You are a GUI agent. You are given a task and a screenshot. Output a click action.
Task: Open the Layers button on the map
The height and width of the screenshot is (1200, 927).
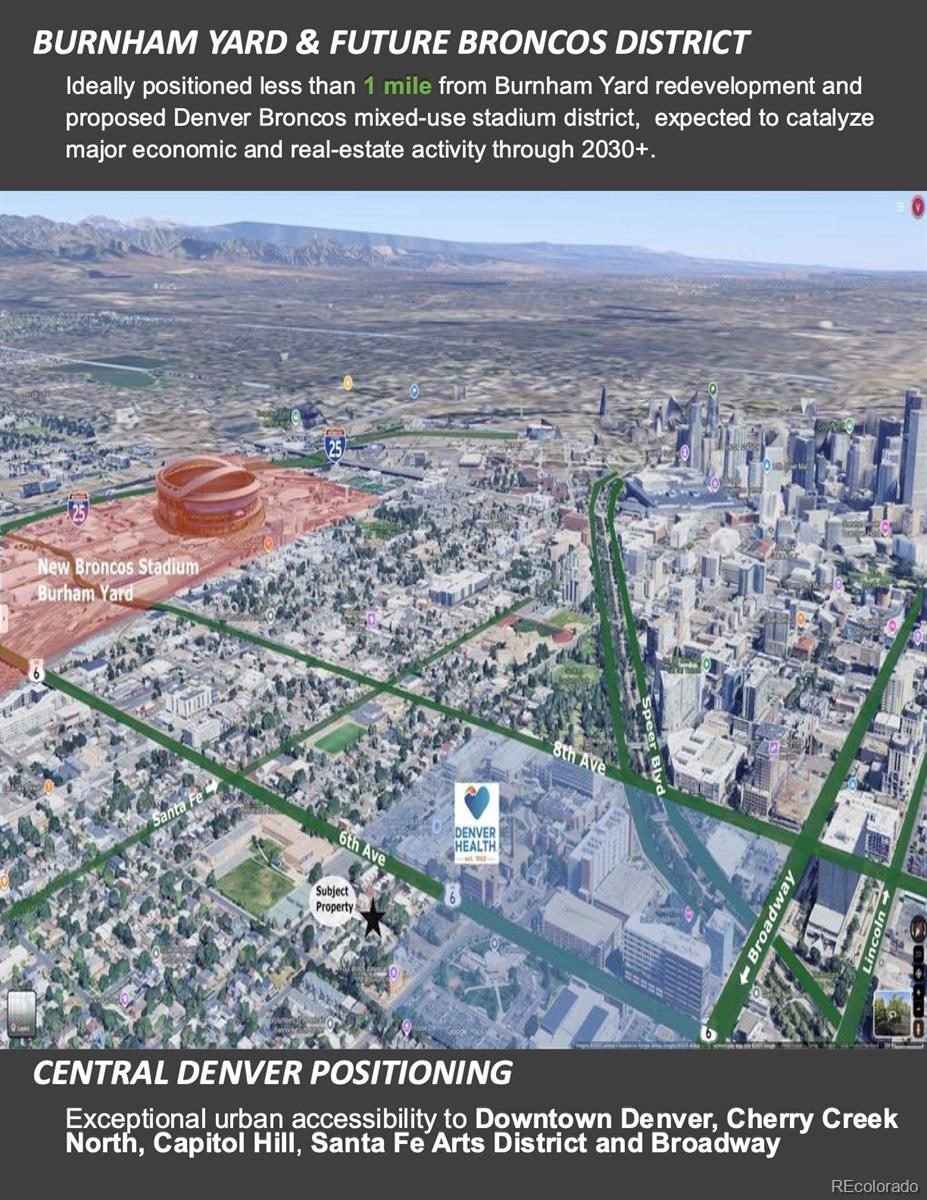22,1013
